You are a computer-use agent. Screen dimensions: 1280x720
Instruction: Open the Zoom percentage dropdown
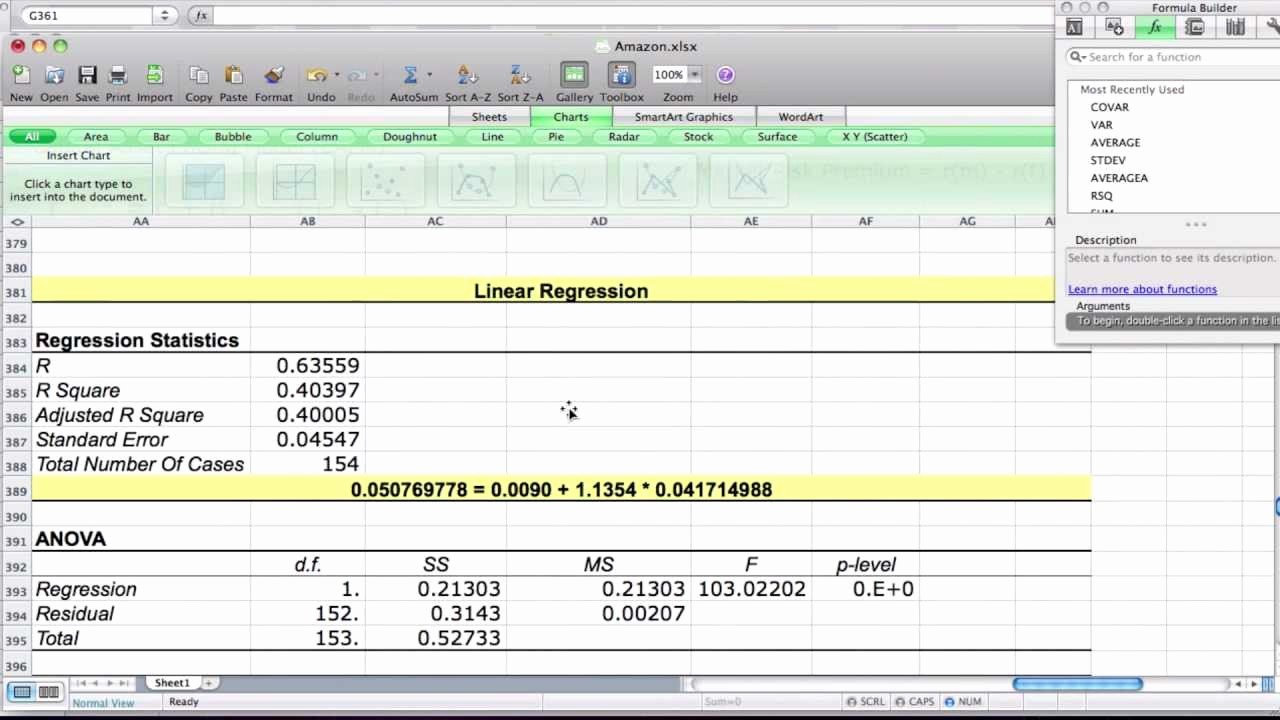[x=694, y=74]
